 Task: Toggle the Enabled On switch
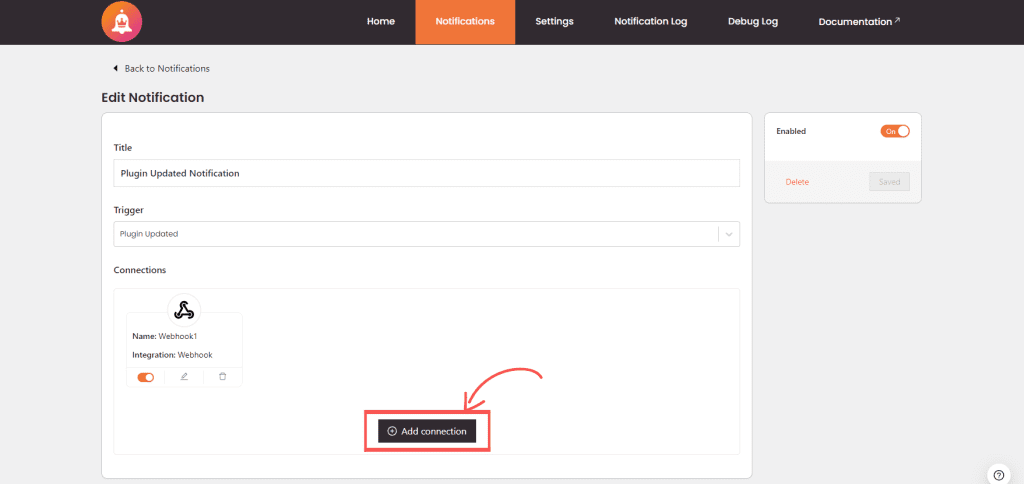(x=895, y=131)
